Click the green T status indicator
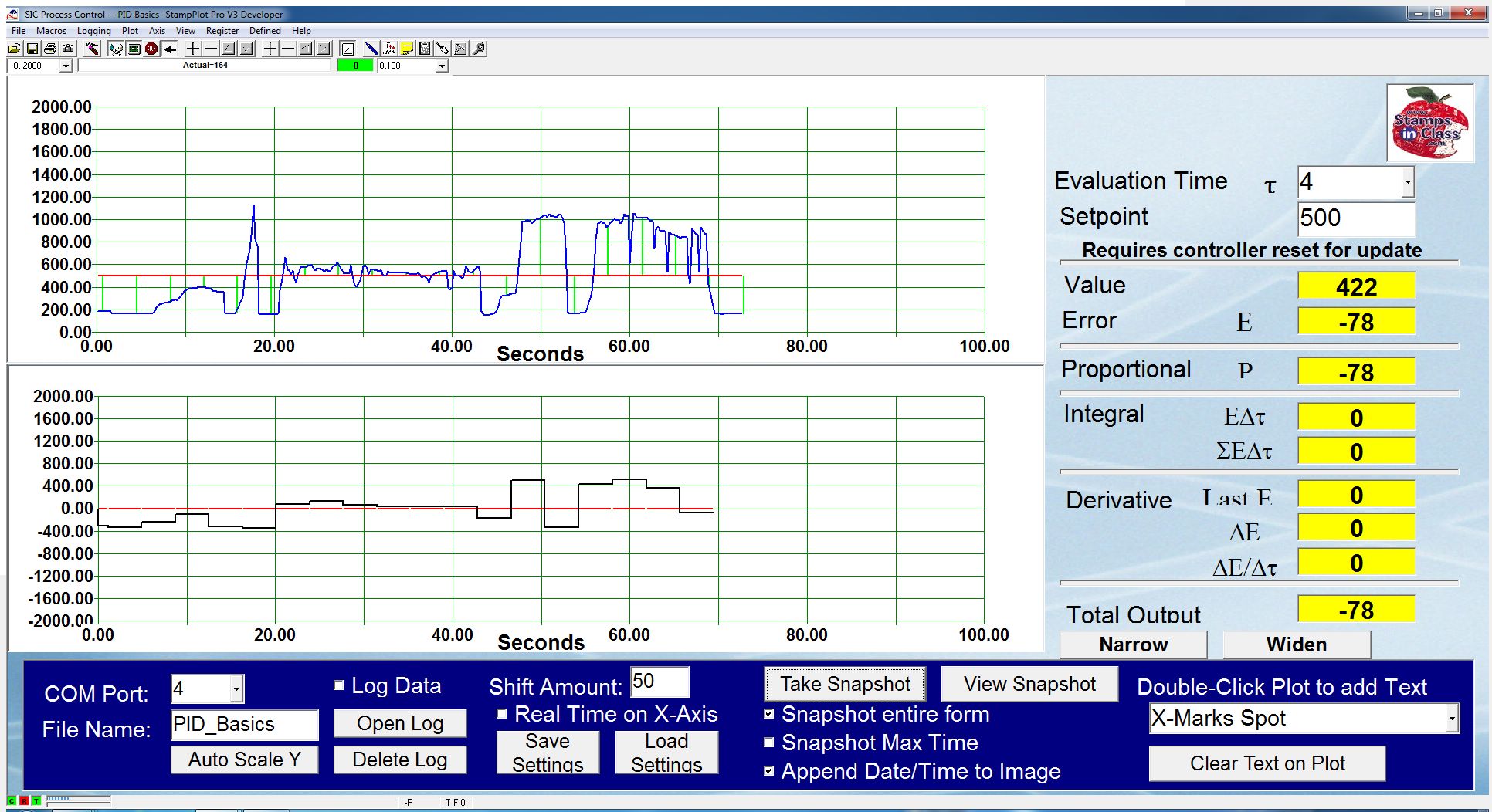This screenshot has width=1492, height=812. pos(36,801)
